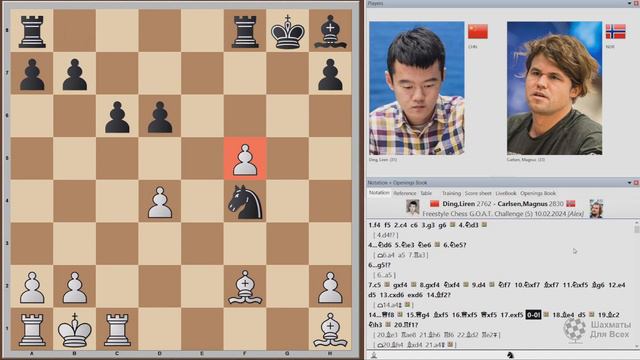The height and width of the screenshot is (360, 640).
Task: Pick the black rook on f8
Action: [245, 32]
